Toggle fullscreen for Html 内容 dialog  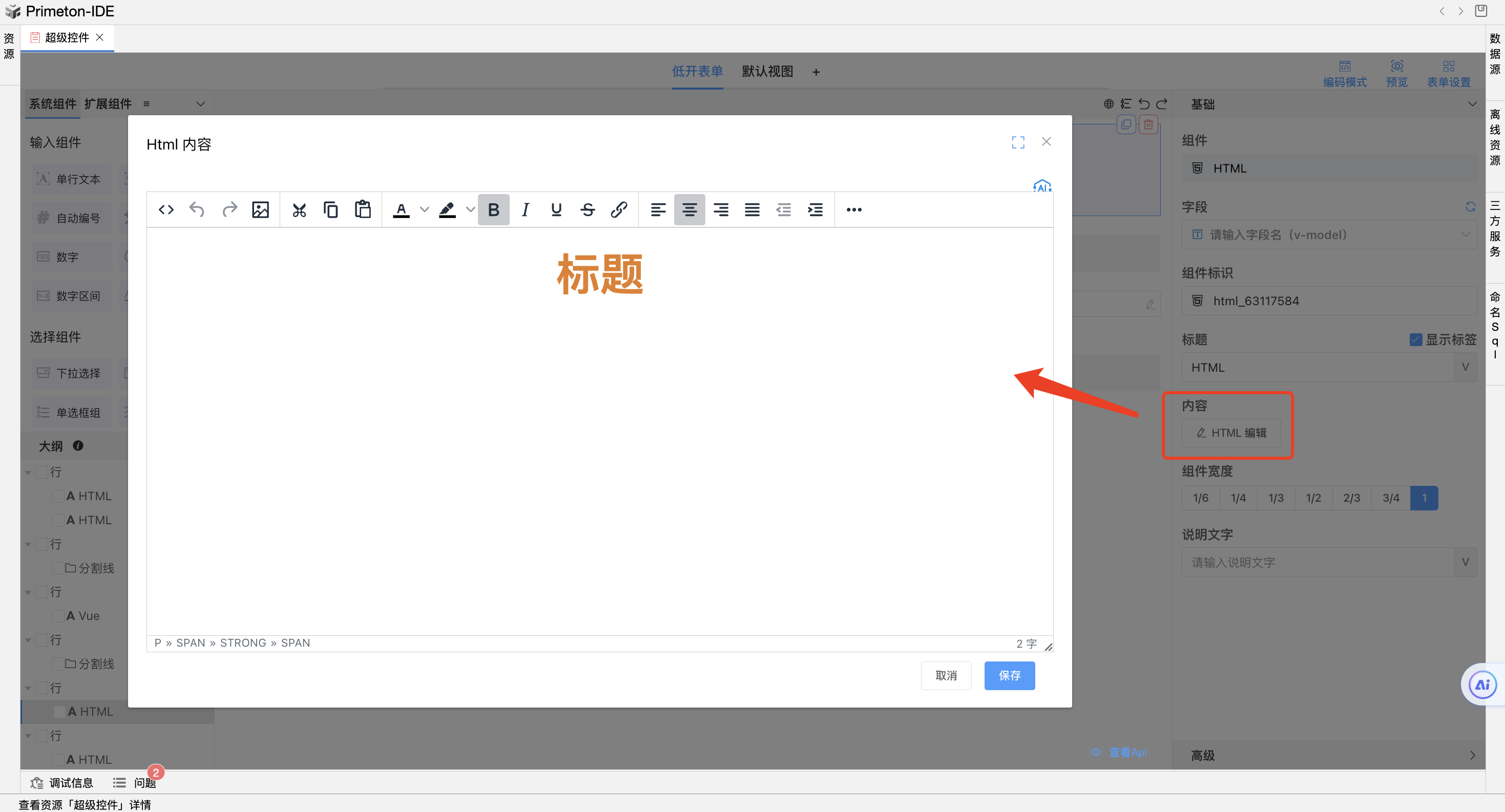[1018, 142]
